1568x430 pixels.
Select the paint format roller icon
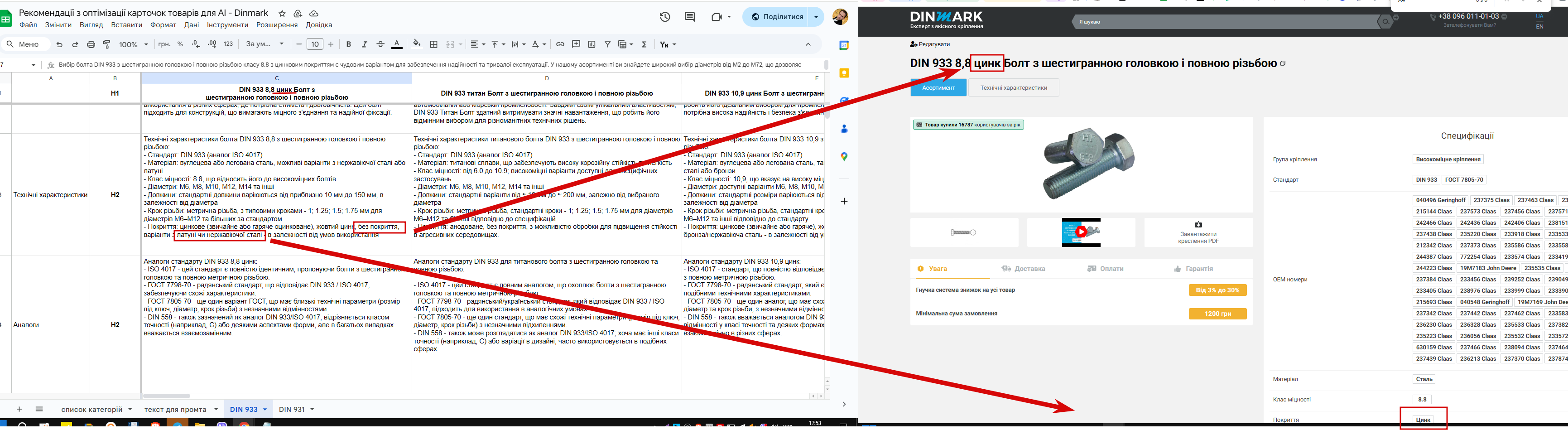(106, 44)
